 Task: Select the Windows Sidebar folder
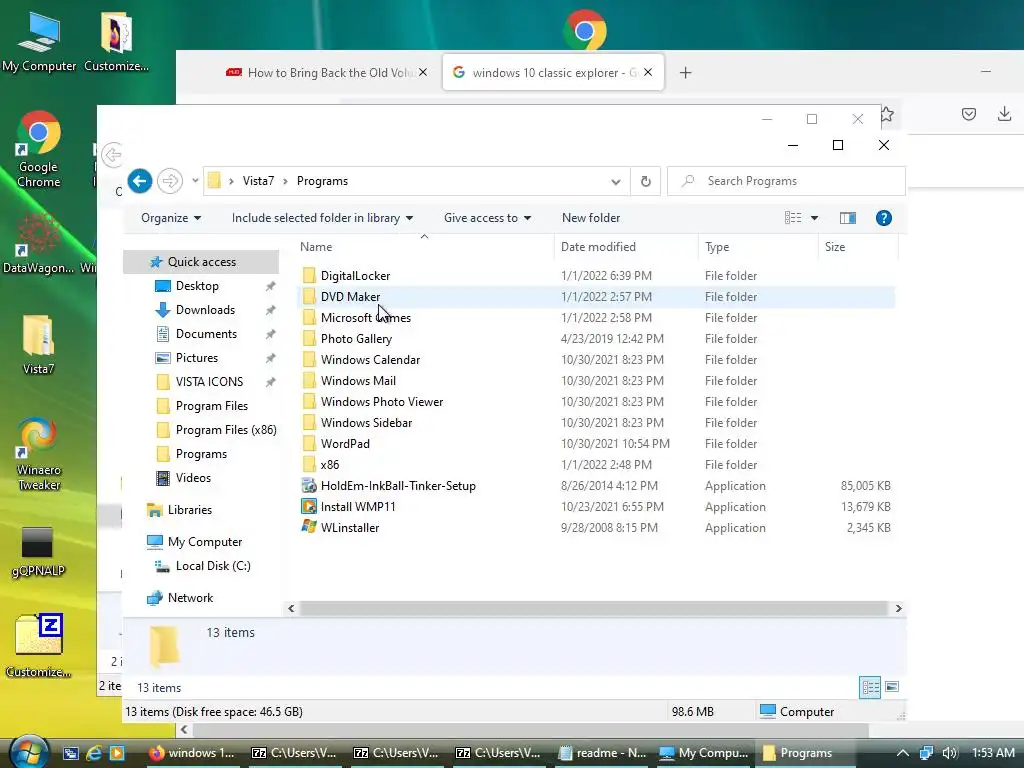coord(366,423)
